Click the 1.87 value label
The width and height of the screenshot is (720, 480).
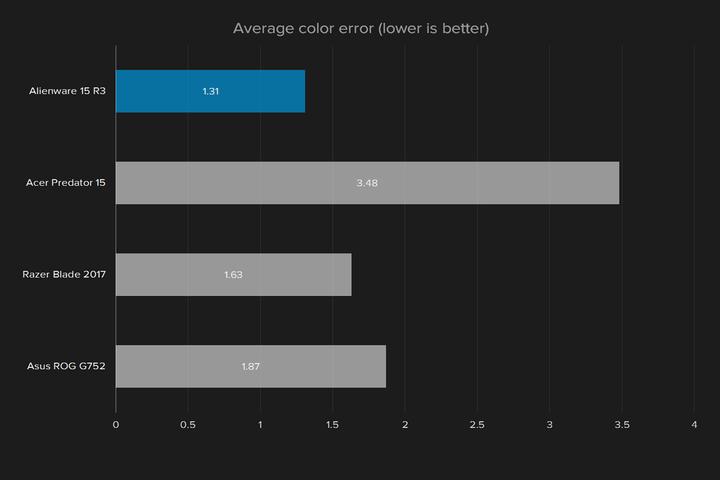[x=250, y=366]
